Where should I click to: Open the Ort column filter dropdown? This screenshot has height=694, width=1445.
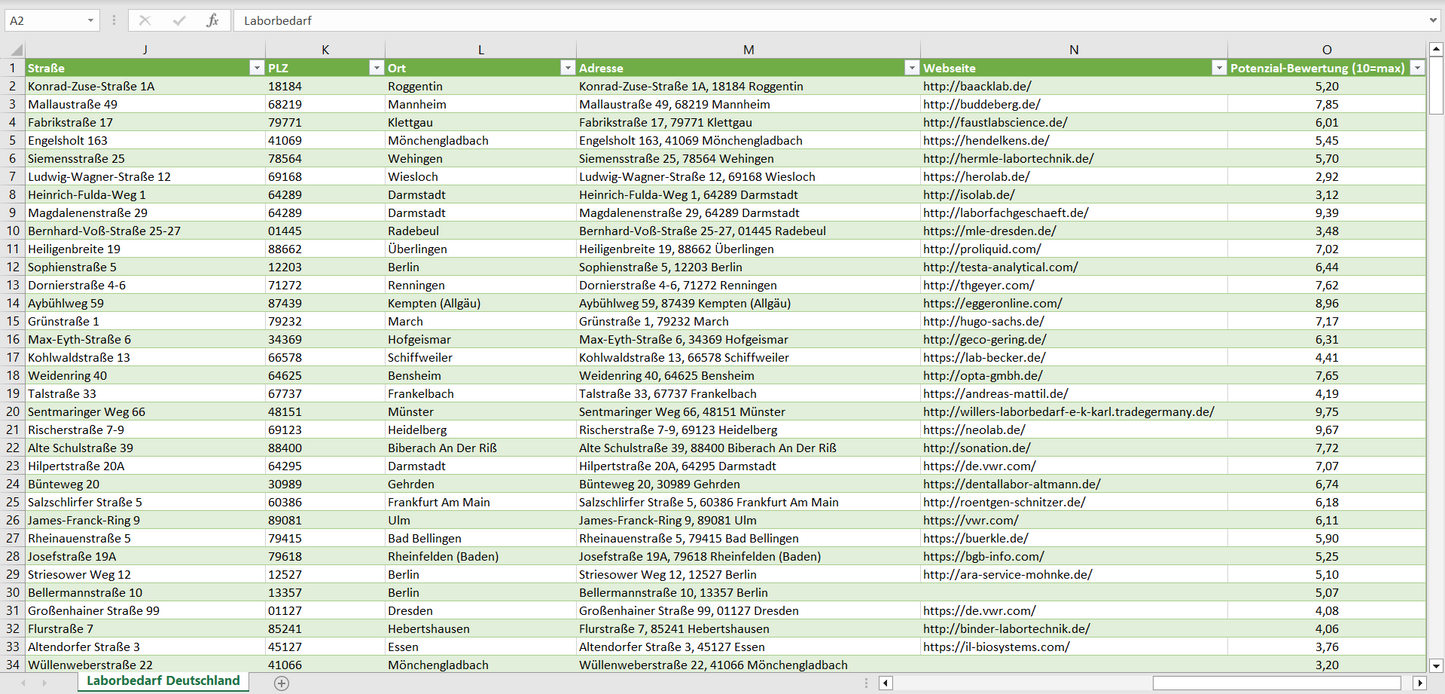567,68
